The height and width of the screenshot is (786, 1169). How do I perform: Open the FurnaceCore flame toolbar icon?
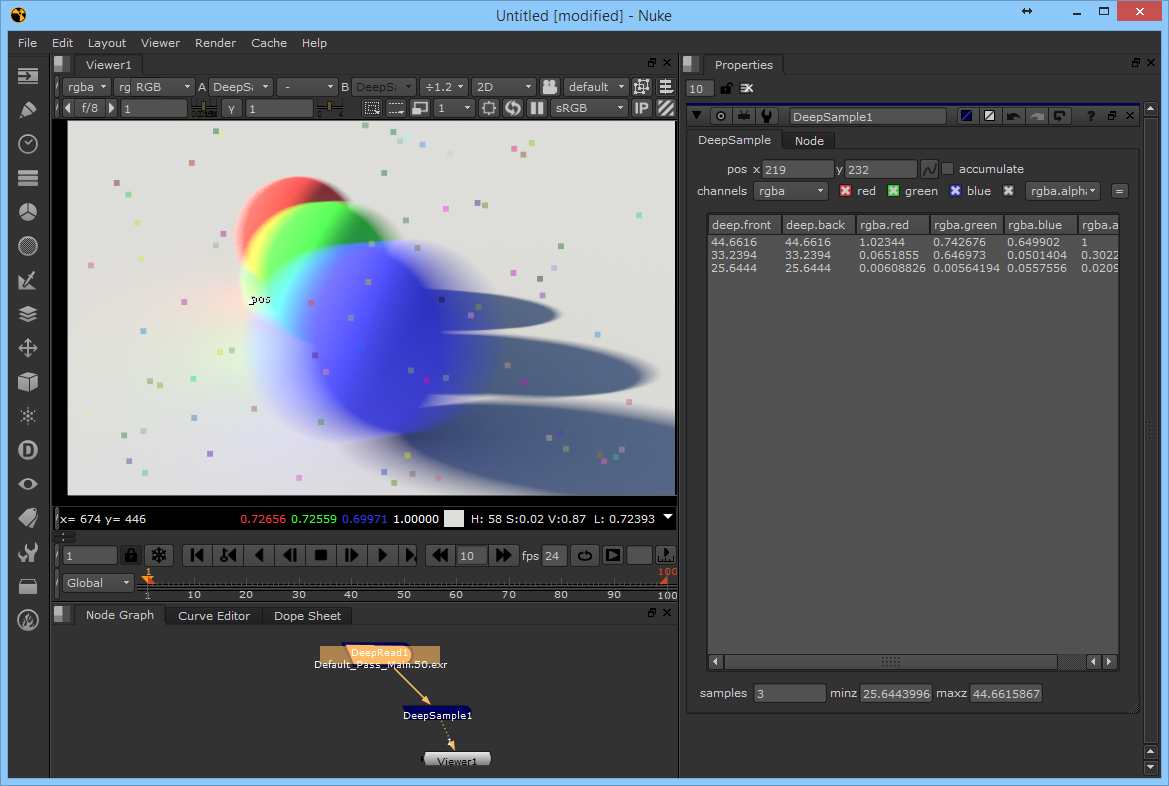pyautogui.click(x=28, y=620)
